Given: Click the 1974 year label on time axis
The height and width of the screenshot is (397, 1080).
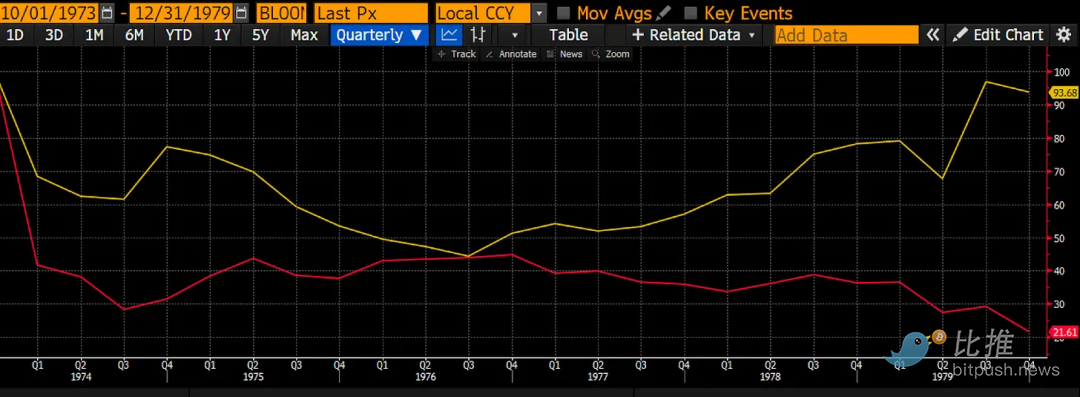Looking at the screenshot, I should tap(81, 378).
